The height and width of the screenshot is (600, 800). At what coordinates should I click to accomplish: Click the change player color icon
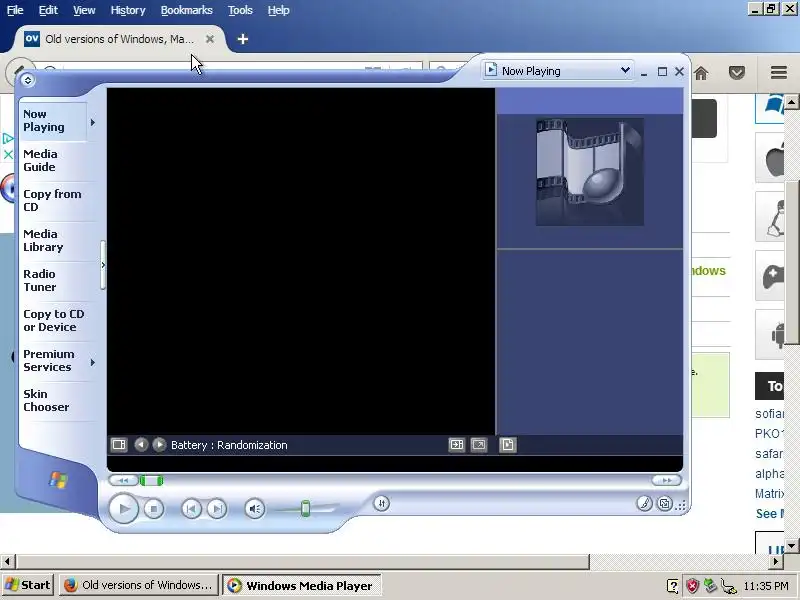pyautogui.click(x=644, y=504)
